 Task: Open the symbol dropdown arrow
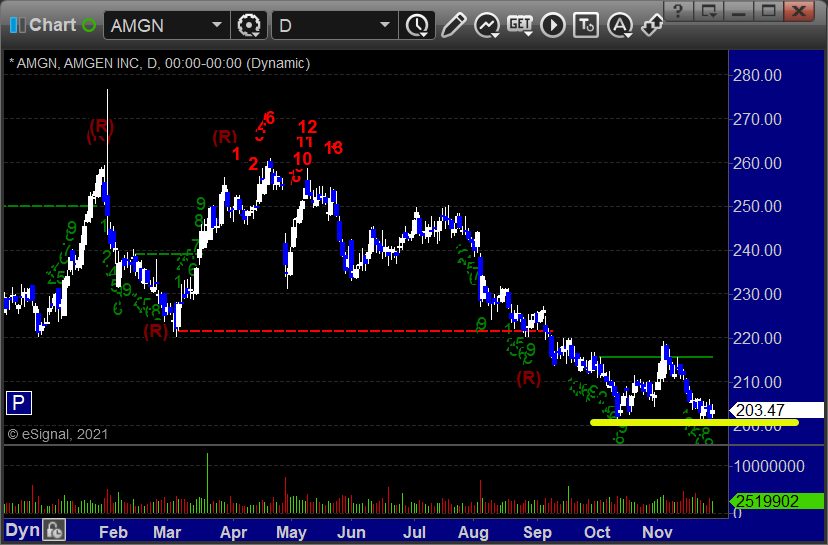point(217,25)
